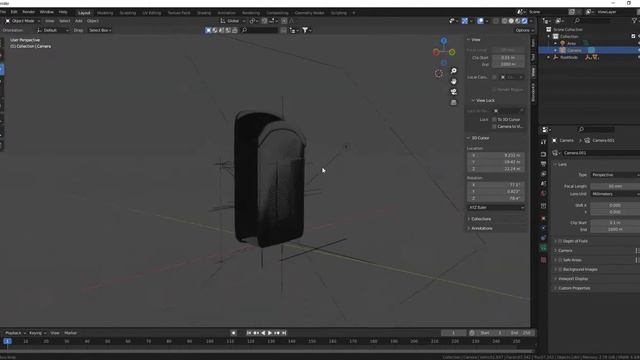The height and width of the screenshot is (360, 640).
Task: Toggle X-ray display in viewport header
Action: point(496,21)
